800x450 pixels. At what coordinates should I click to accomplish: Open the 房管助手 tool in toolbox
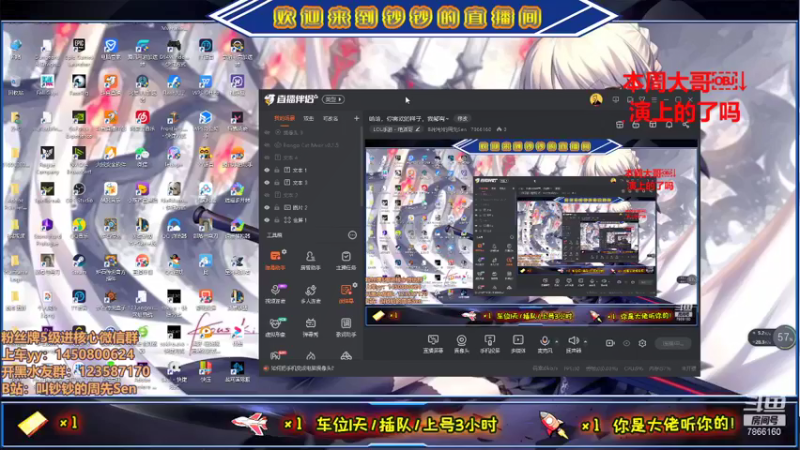[x=310, y=260]
